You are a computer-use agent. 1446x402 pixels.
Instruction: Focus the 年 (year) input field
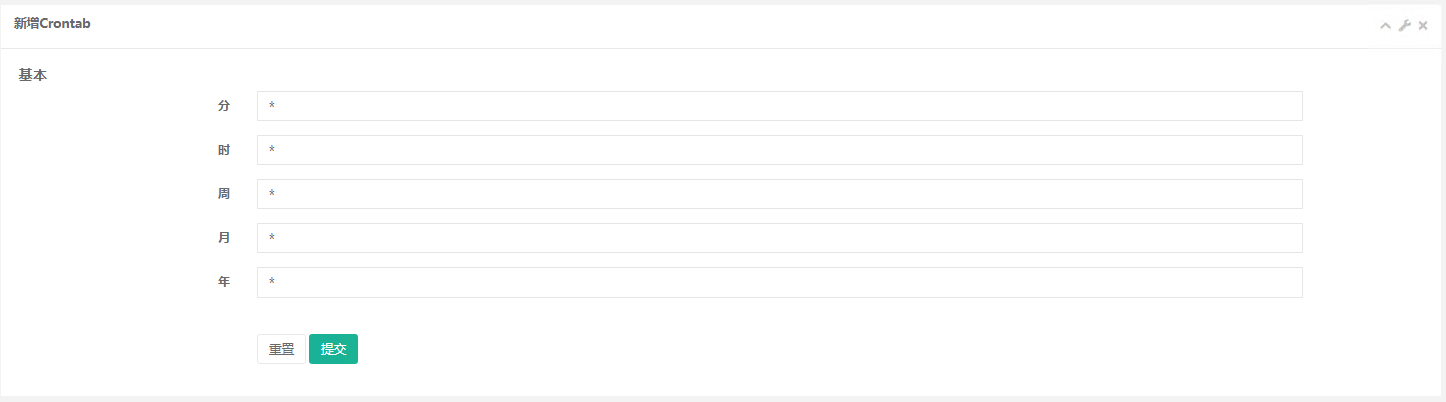[x=779, y=282]
